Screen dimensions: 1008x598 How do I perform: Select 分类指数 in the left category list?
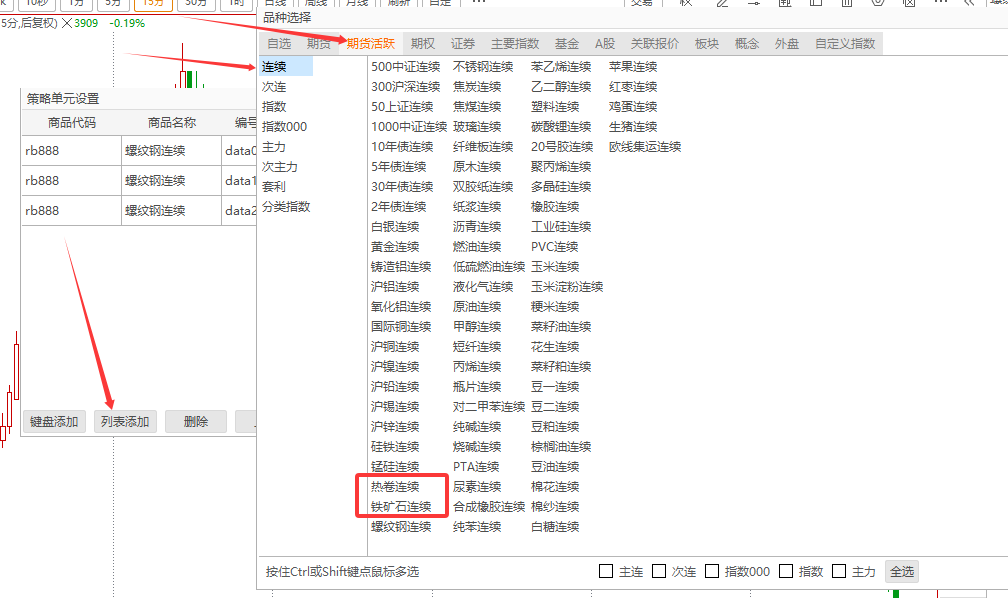pyautogui.click(x=286, y=207)
